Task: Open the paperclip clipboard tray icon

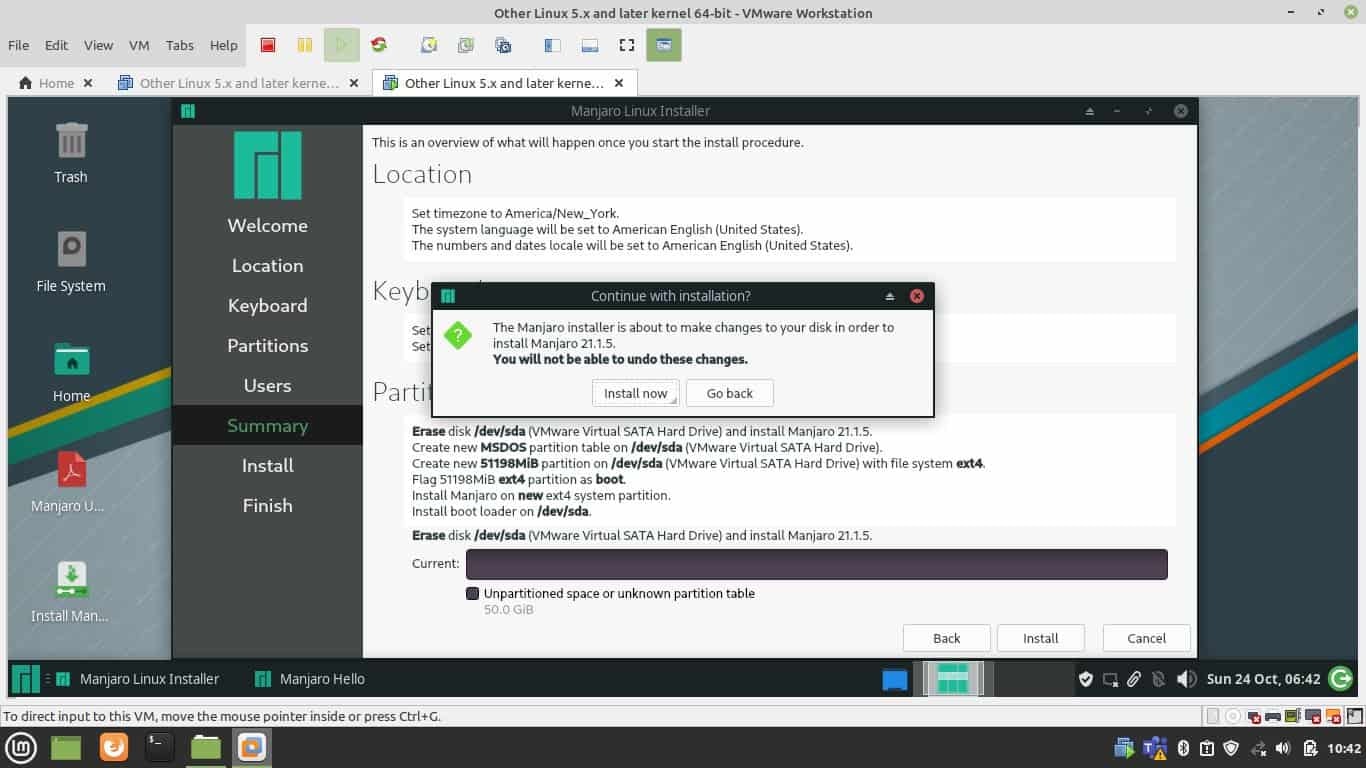Action: tap(1134, 679)
